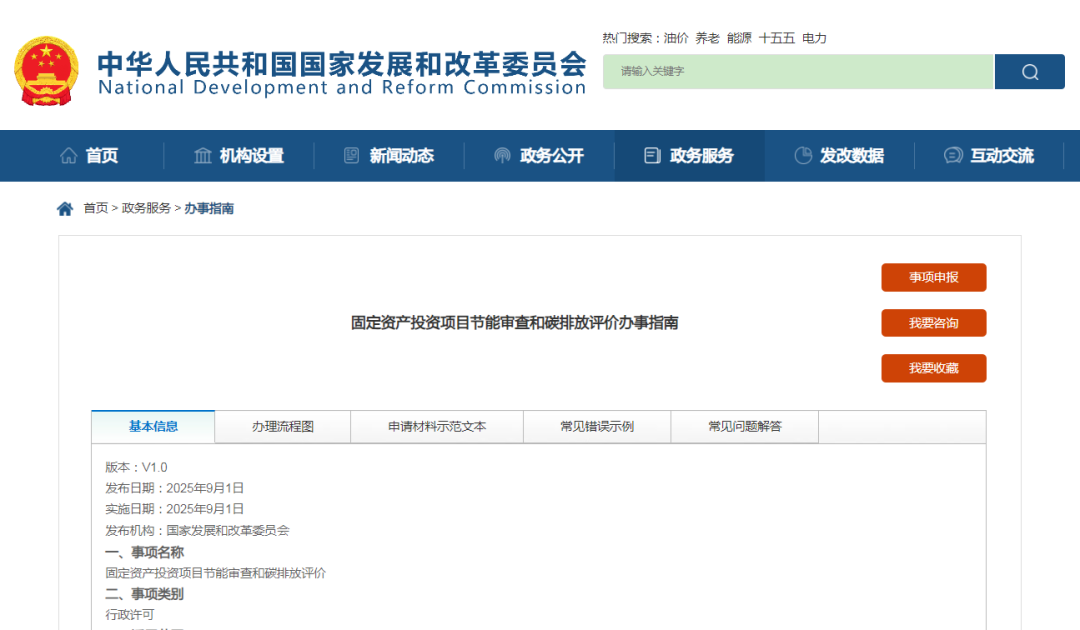Screen dimensions: 1080x630
Task: Switch to the 办理流程图 tab
Action: (282, 427)
